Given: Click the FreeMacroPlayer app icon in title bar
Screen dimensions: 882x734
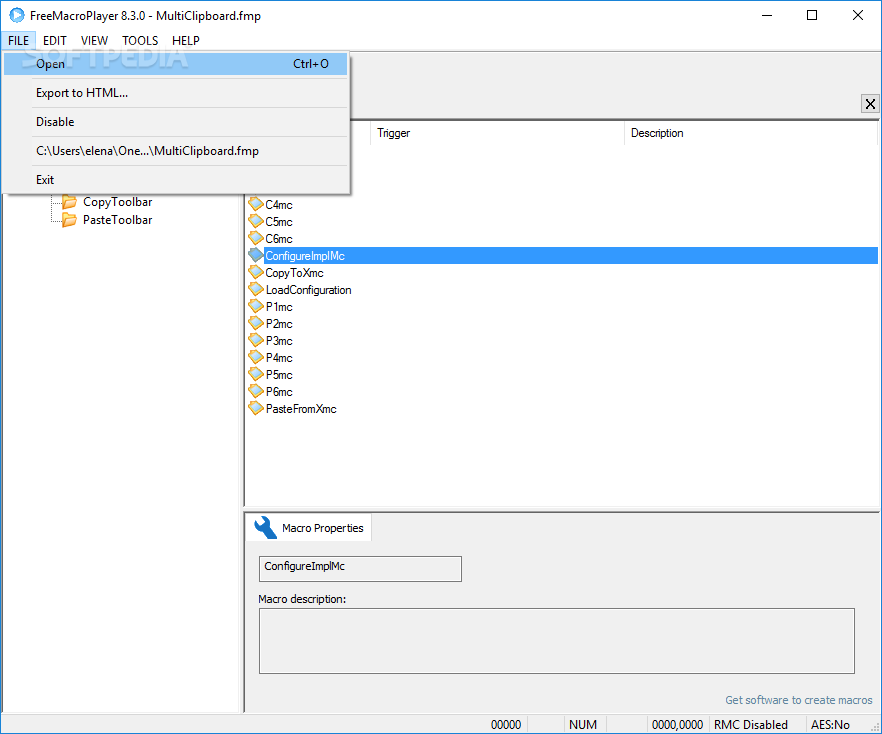Looking at the screenshot, I should (x=17, y=15).
